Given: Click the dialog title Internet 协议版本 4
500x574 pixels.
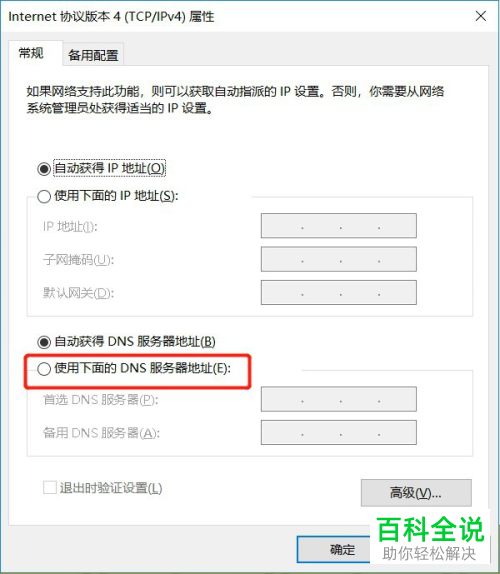Looking at the screenshot, I should point(111,16).
